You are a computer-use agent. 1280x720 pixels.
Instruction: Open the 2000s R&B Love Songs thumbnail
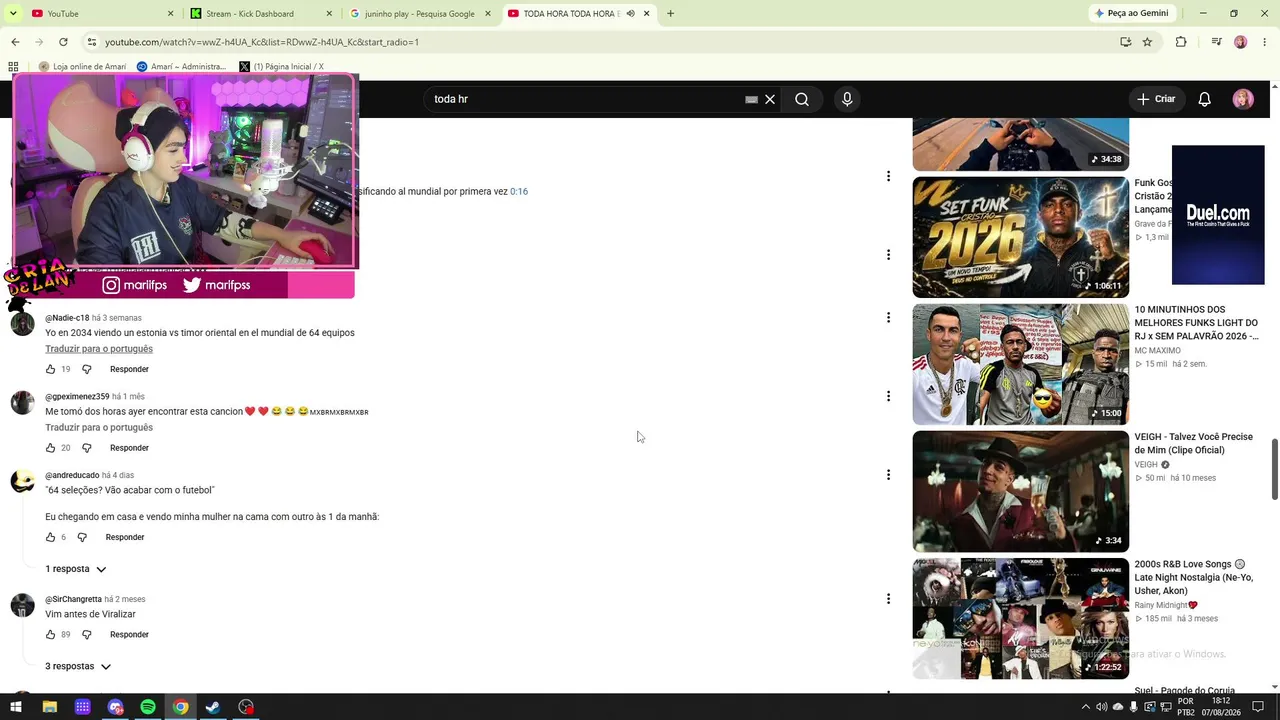[x=1021, y=619]
